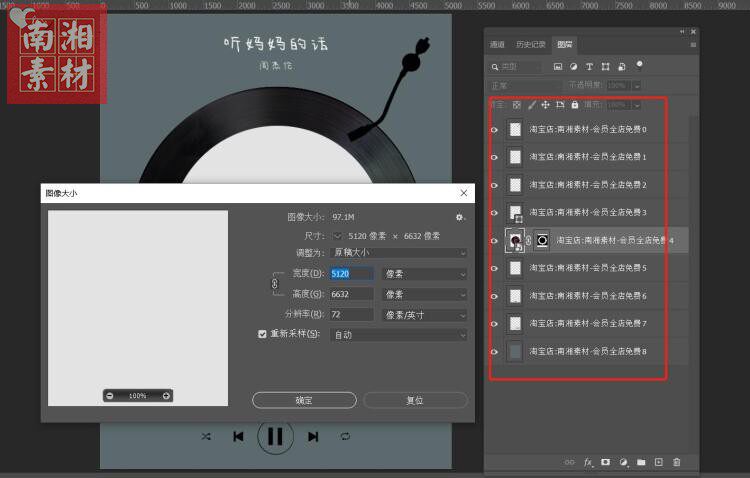This screenshot has width=750, height=478.
Task: Add a layer mask via bottom icon
Action: 606,462
